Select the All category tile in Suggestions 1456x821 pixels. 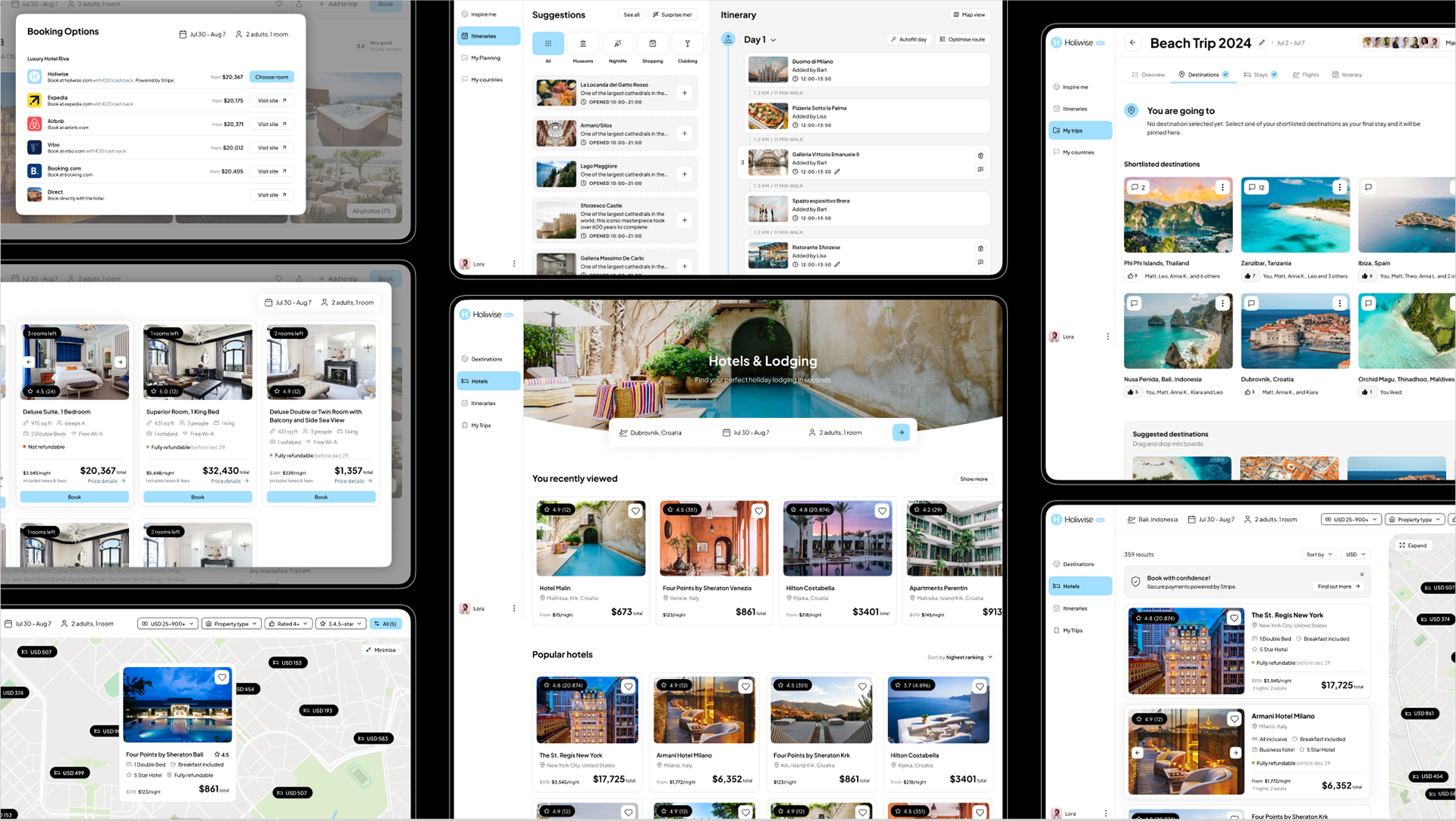click(x=548, y=44)
